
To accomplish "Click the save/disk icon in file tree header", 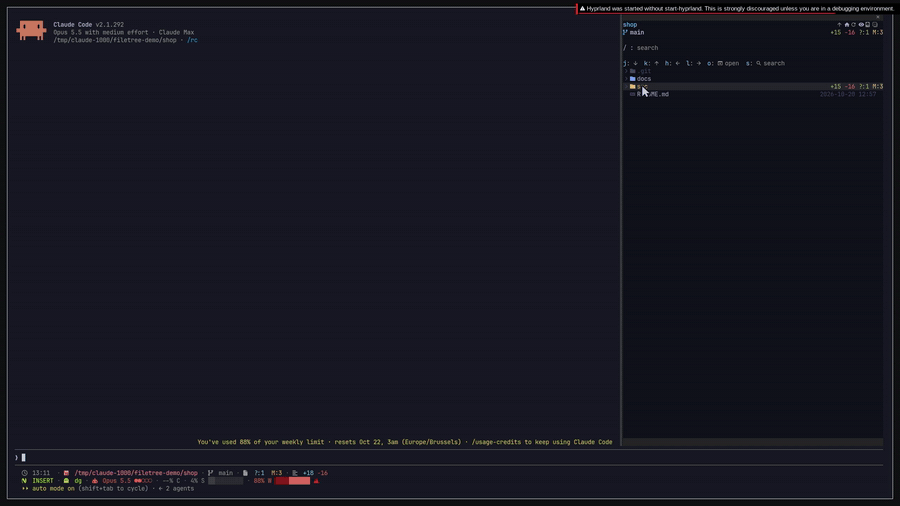I will (x=868, y=25).
